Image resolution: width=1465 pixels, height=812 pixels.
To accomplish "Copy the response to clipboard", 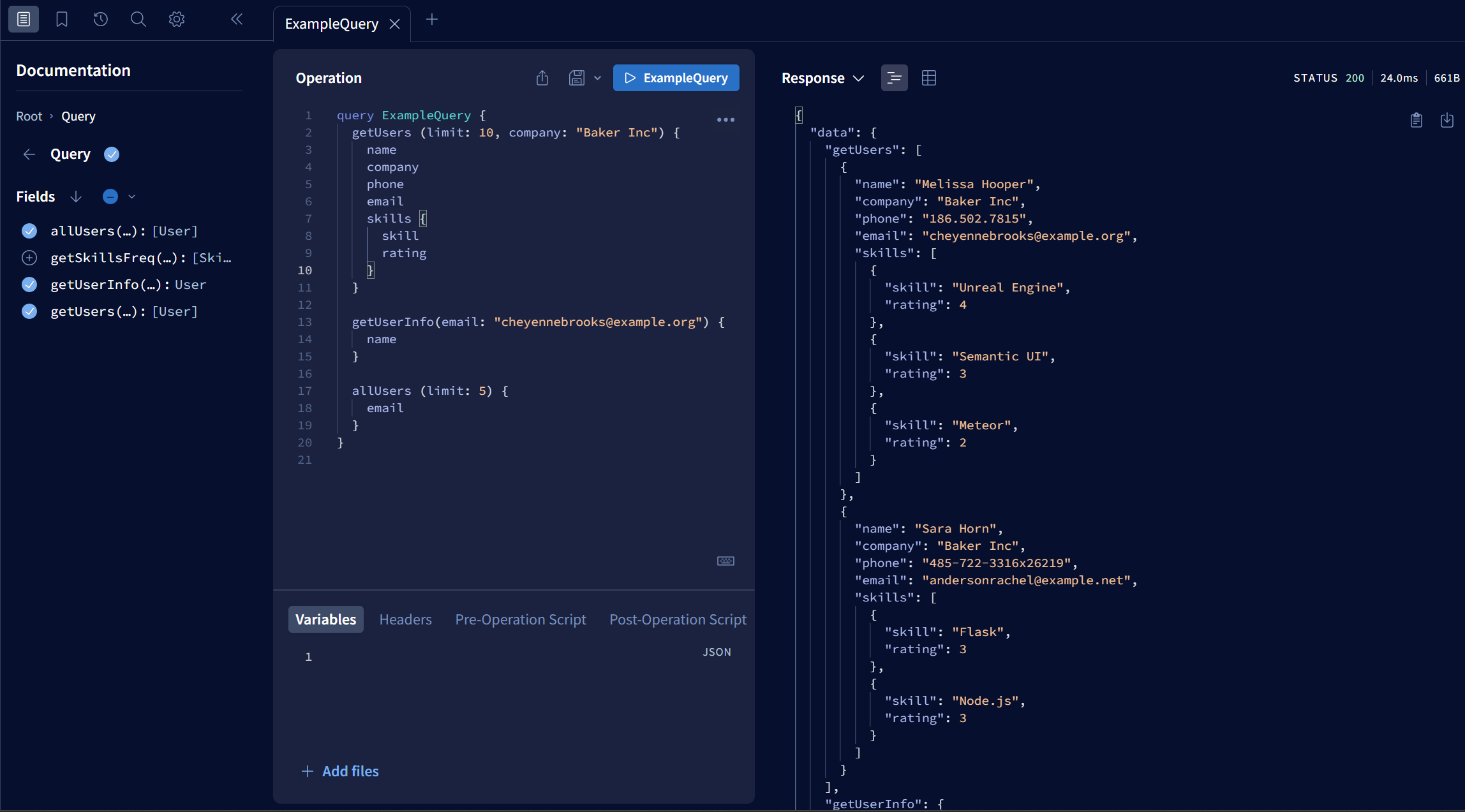I will pyautogui.click(x=1417, y=120).
